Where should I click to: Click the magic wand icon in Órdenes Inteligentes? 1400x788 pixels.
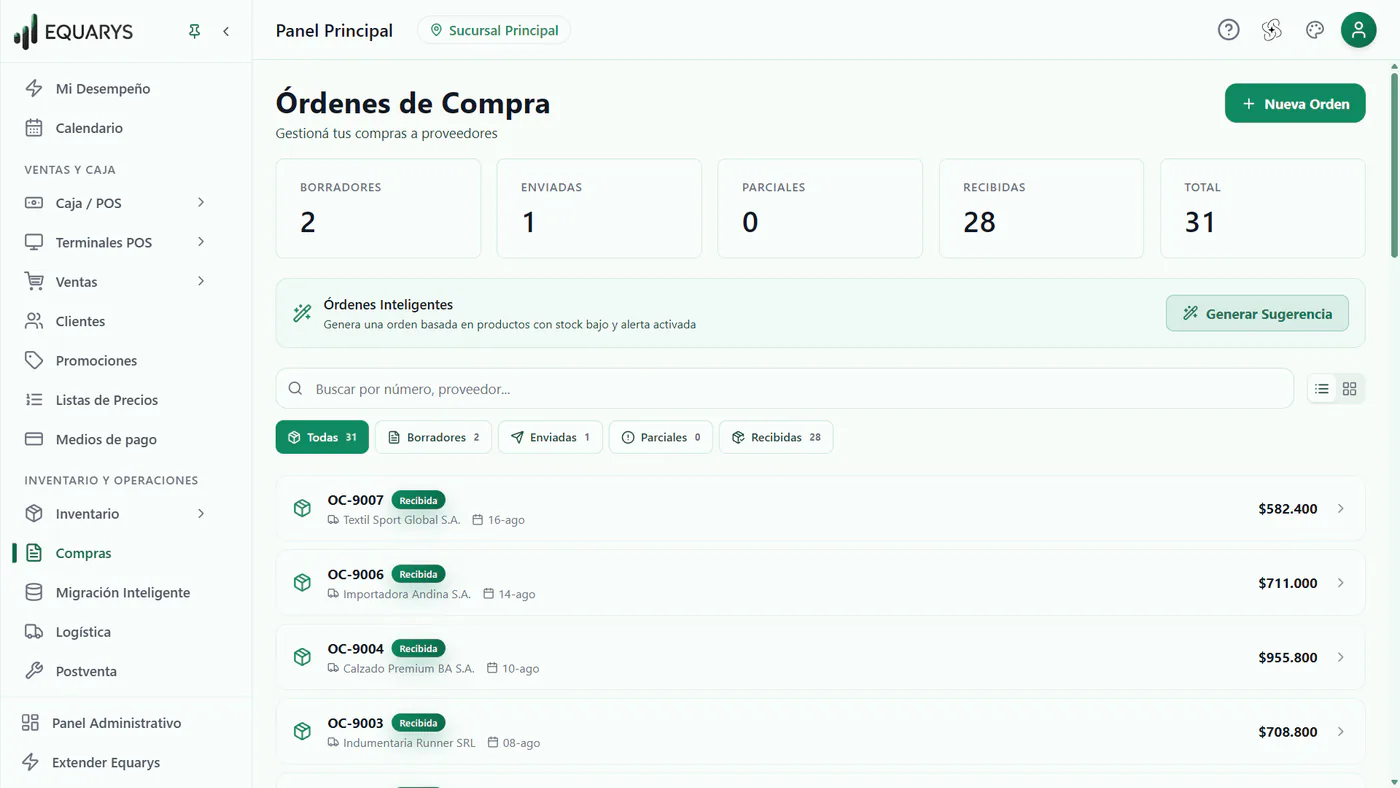click(302, 313)
